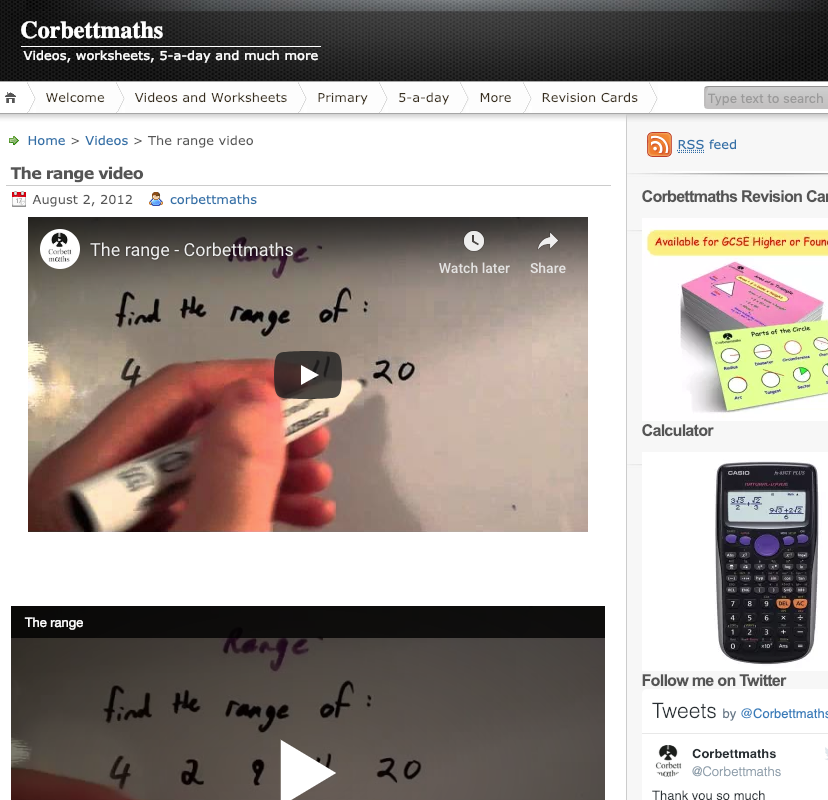The width and height of the screenshot is (828, 800).
Task: Play the second The range video
Action: (x=308, y=772)
